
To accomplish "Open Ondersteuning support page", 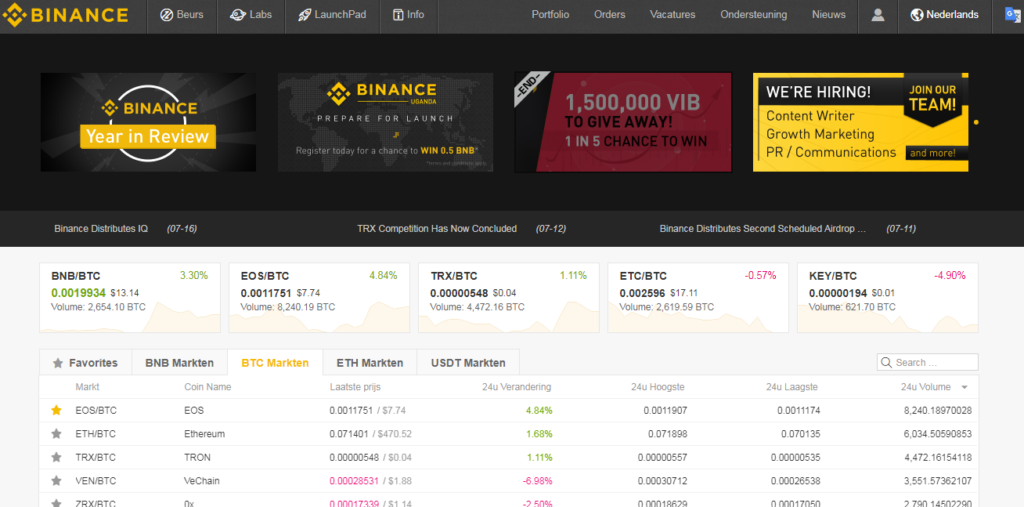I will (x=754, y=14).
